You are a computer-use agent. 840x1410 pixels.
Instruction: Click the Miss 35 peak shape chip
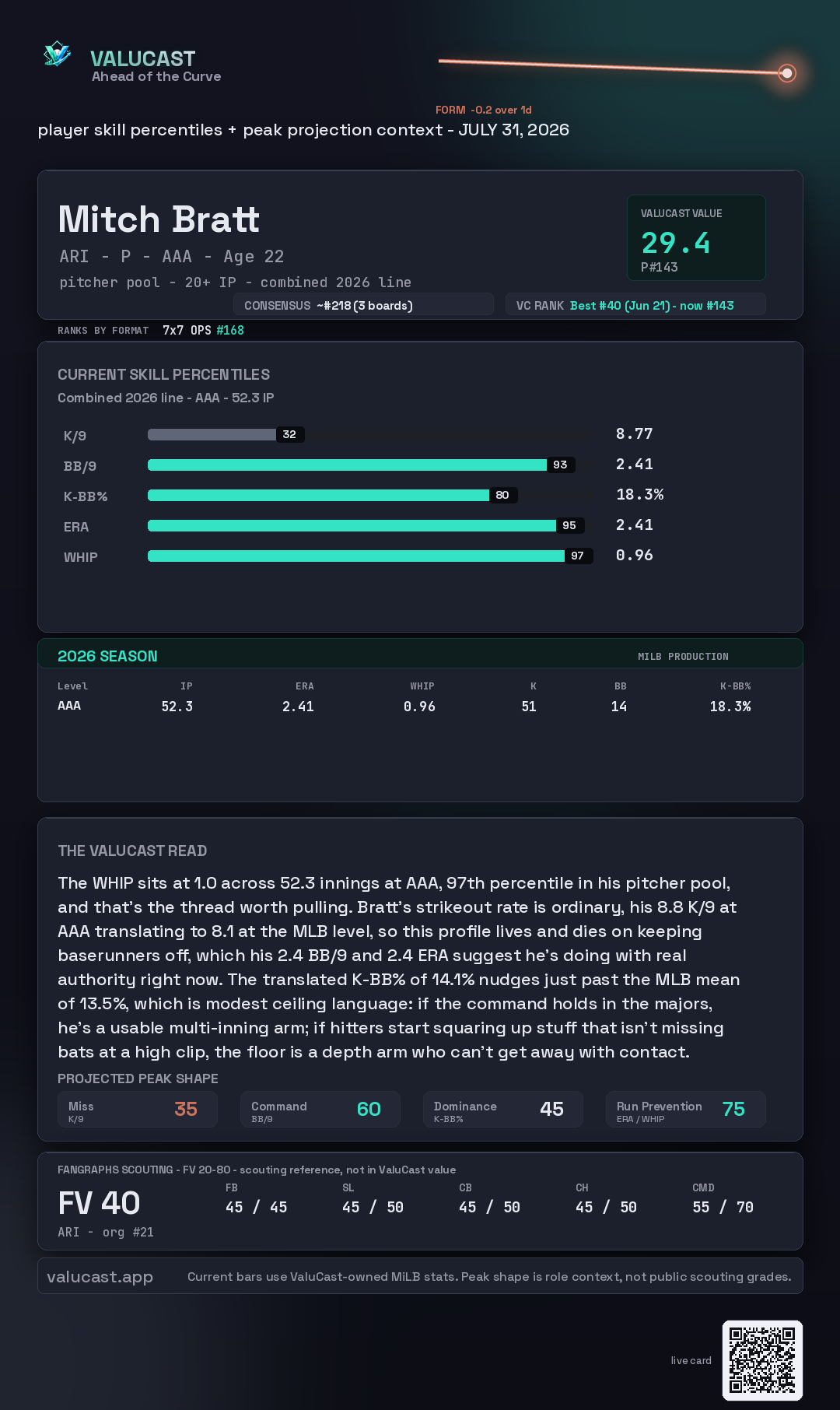point(138,1109)
